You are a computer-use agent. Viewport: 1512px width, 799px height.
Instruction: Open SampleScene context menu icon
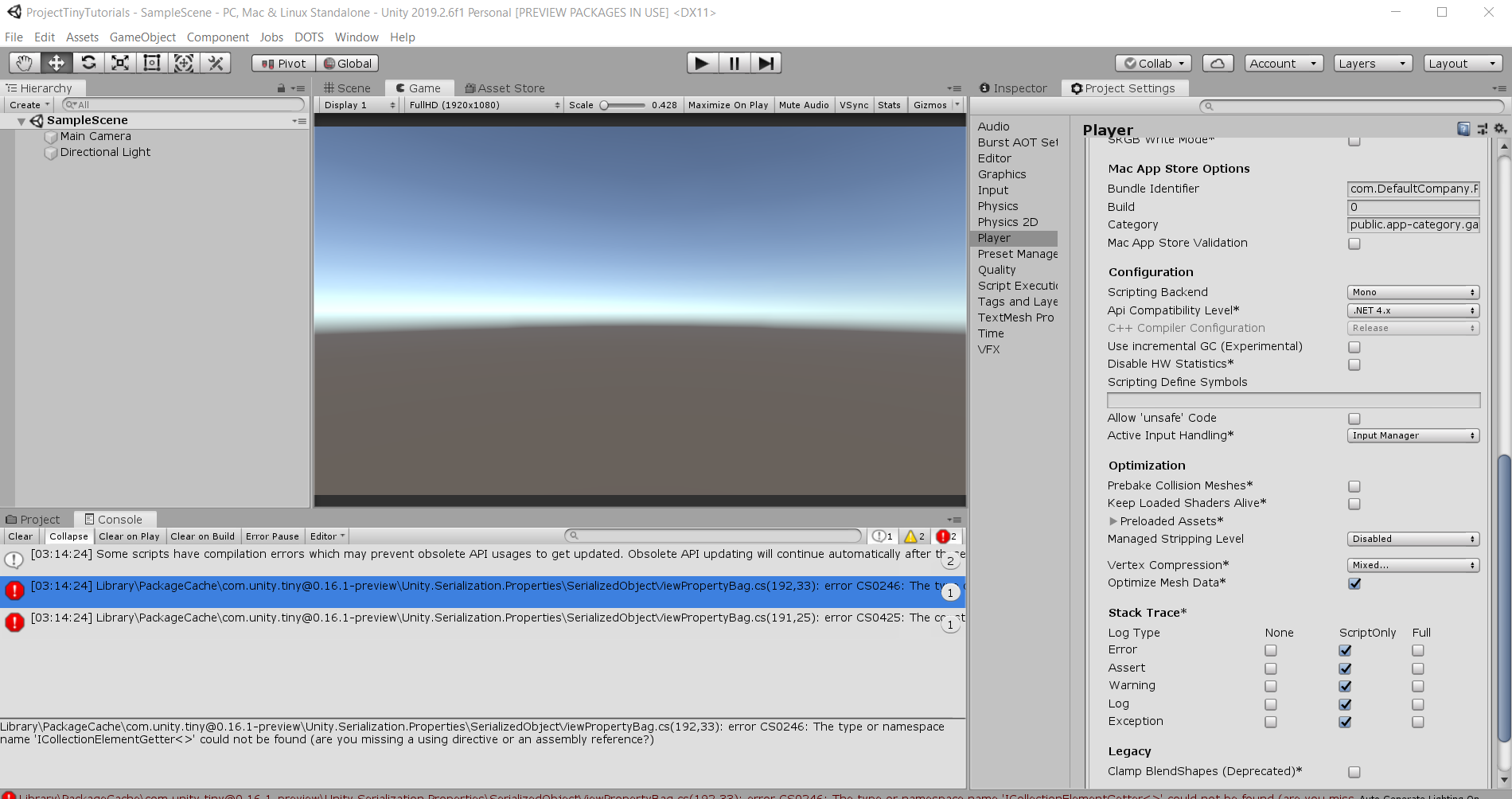(299, 121)
